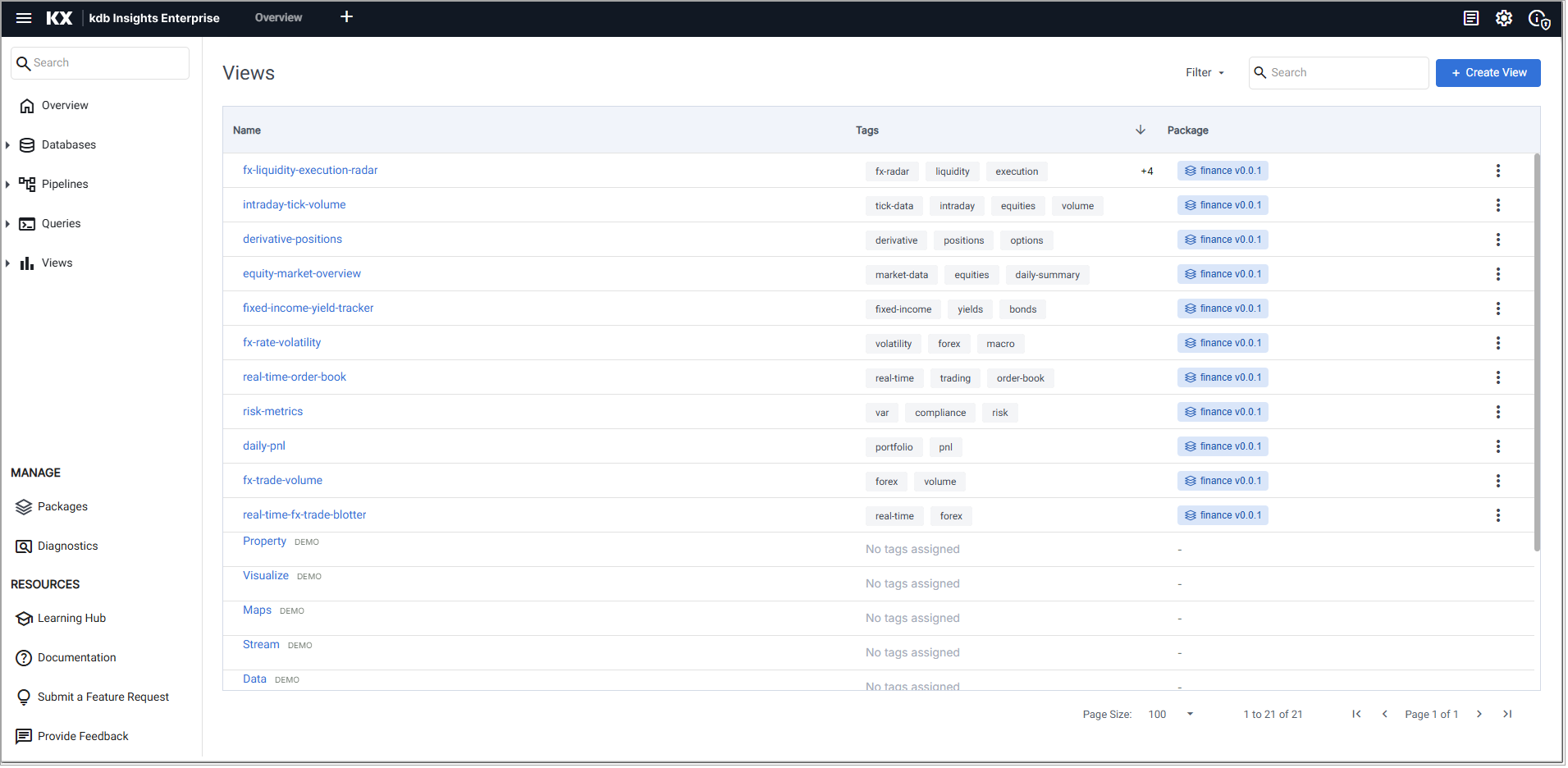
Task: Open the news document icon in header
Action: (x=1470, y=18)
